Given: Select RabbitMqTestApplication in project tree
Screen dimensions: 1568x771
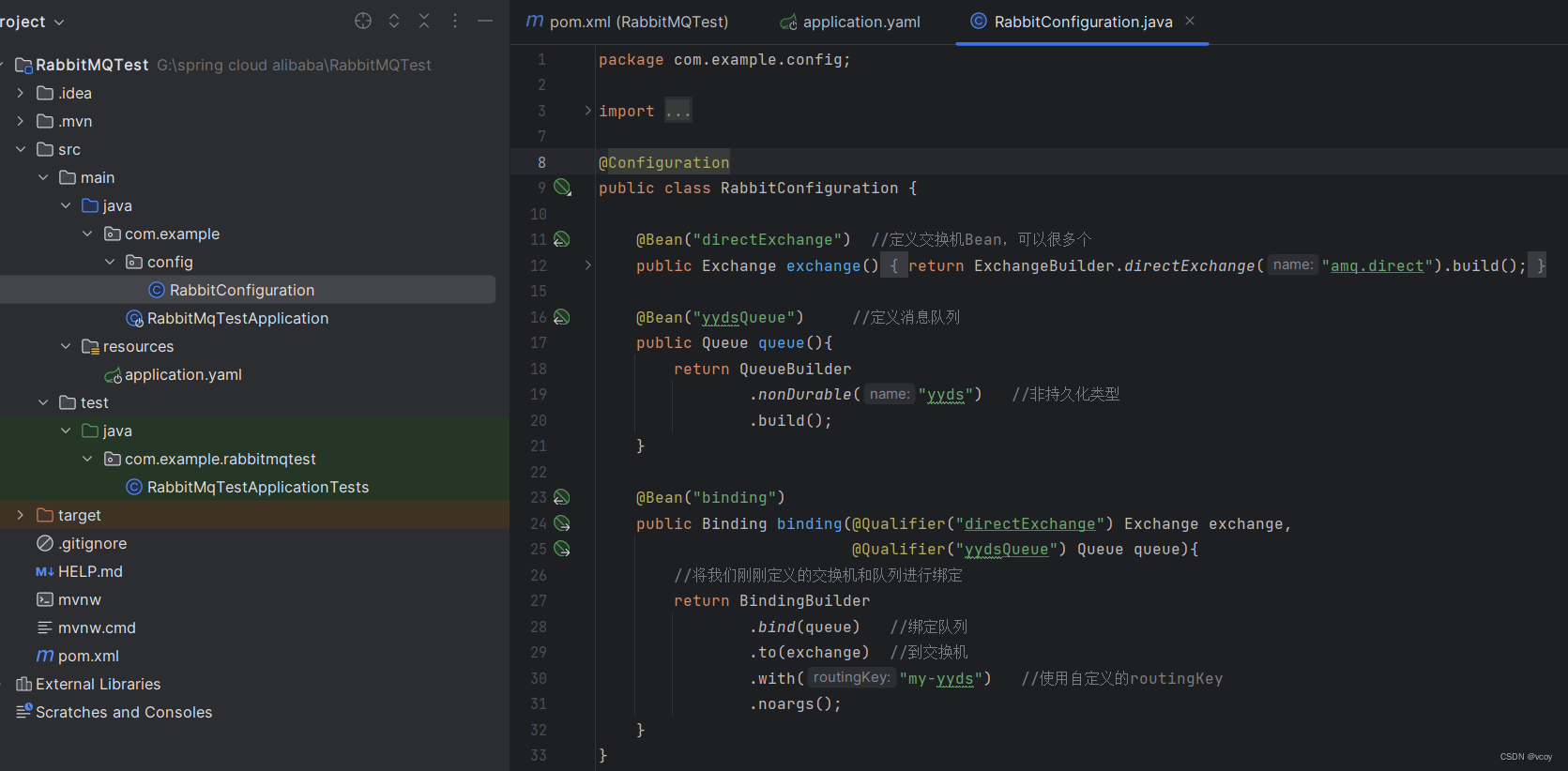Looking at the screenshot, I should (237, 318).
